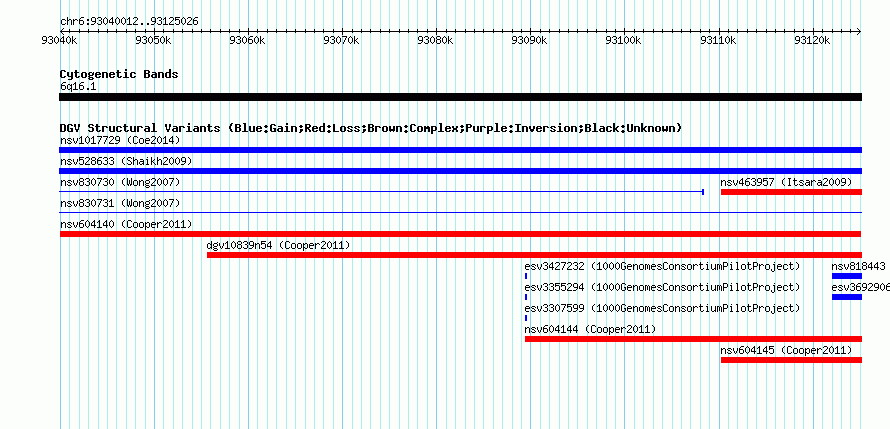
Task: Click the red loss bar under dgv10839n54
Action: [534, 255]
